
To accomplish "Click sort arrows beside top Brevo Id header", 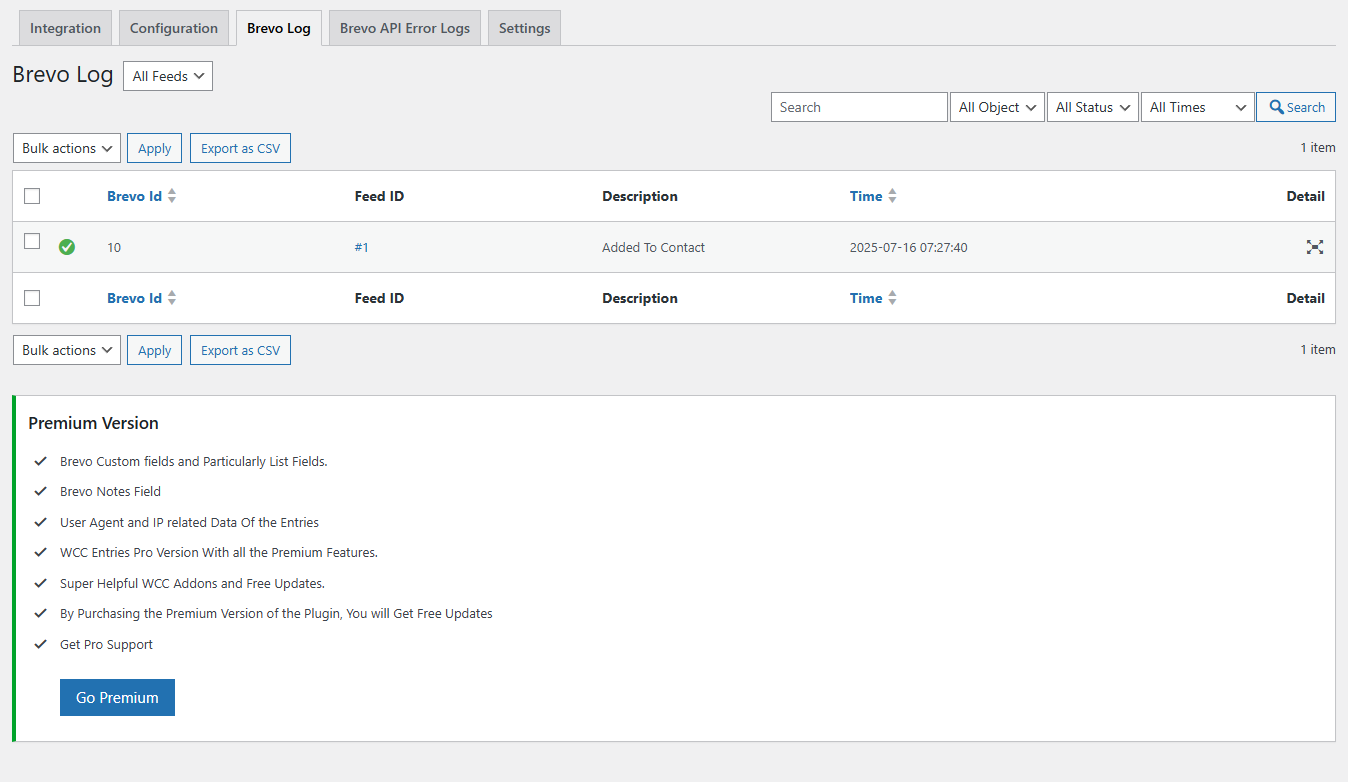I will (x=172, y=196).
